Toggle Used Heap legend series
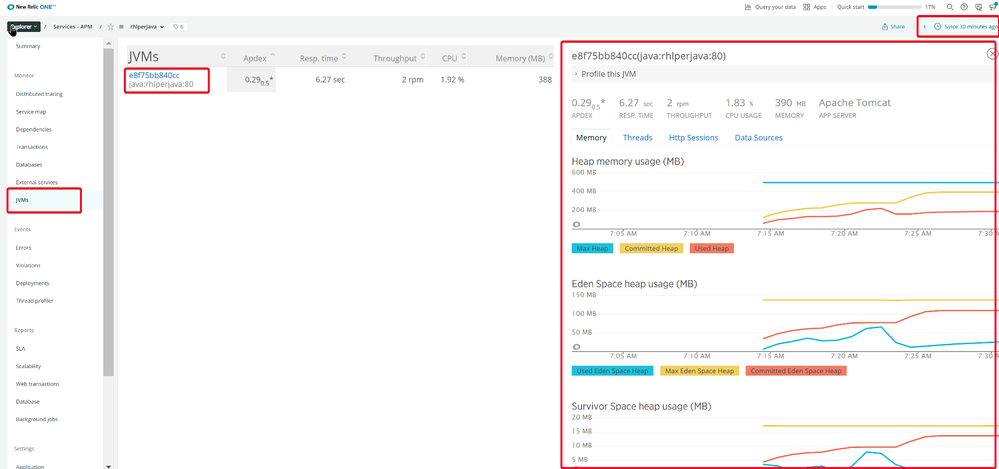The image size is (999, 469). (711, 249)
